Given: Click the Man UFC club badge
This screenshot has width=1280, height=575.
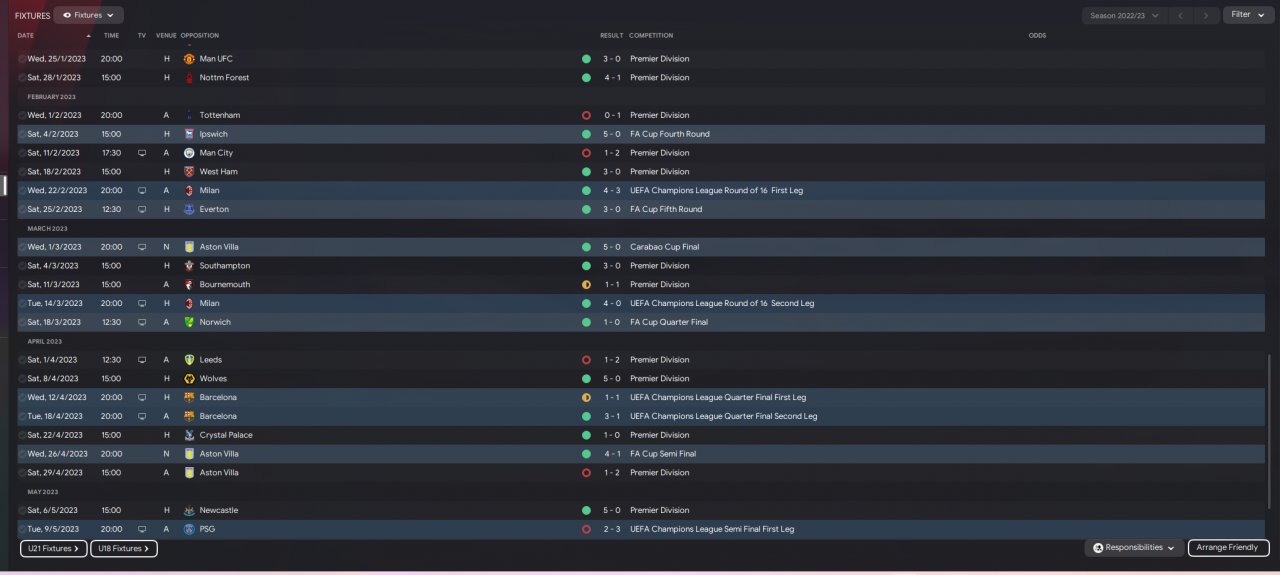Looking at the screenshot, I should click(190, 59).
